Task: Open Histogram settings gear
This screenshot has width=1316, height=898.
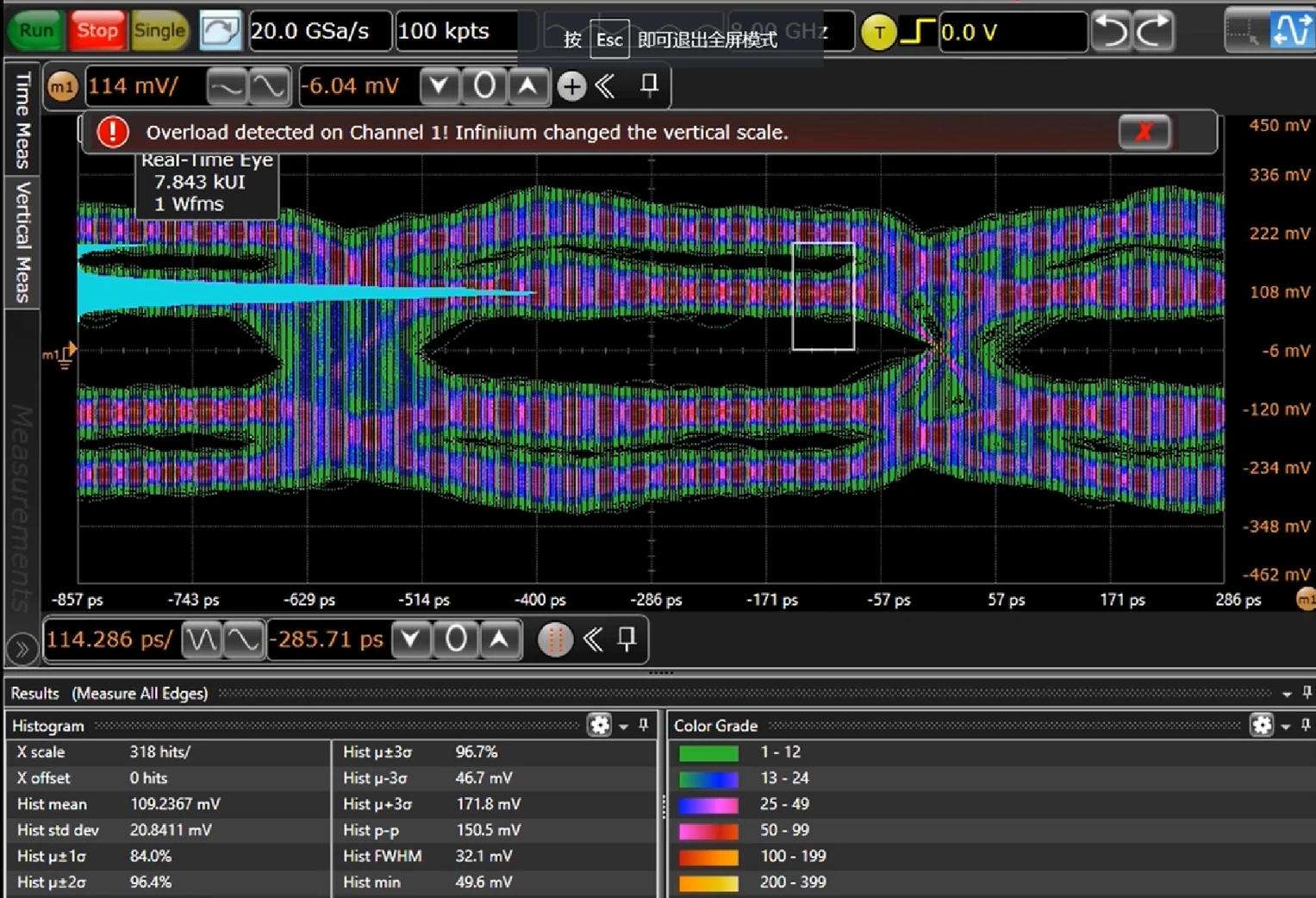Action: pos(599,726)
